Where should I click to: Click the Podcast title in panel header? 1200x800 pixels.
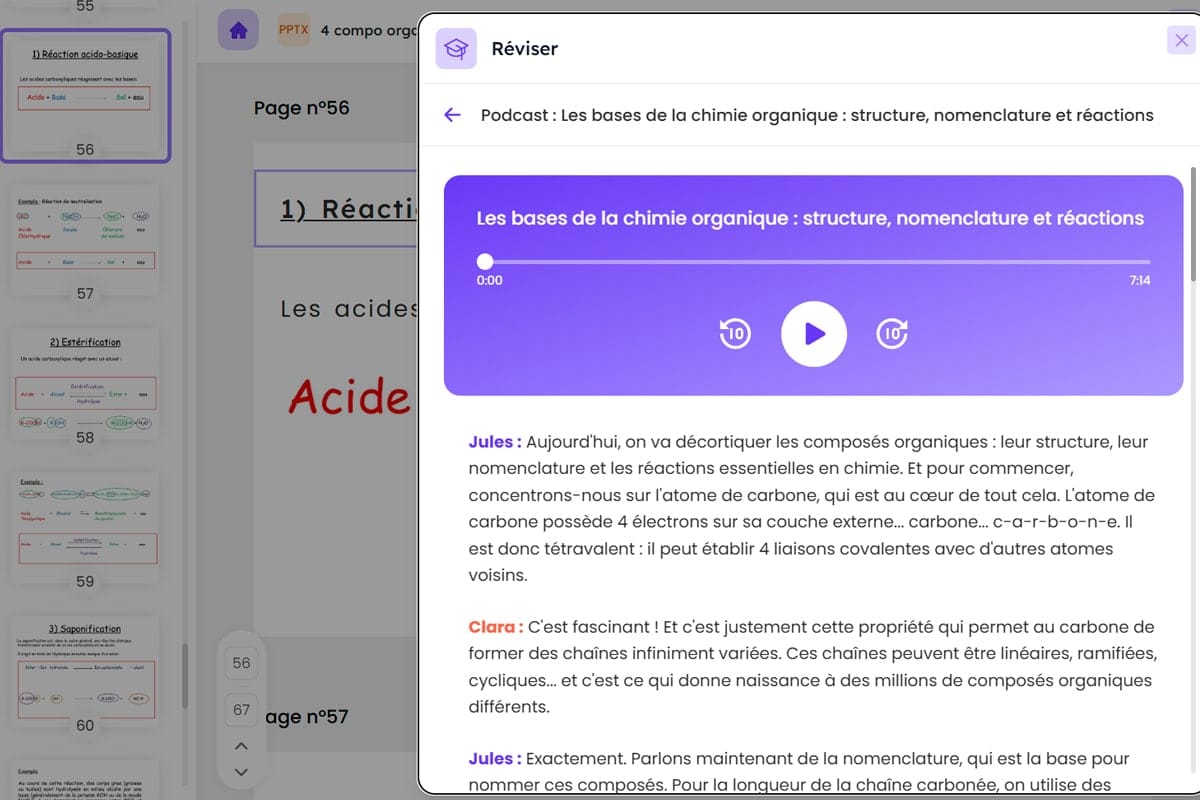[x=817, y=115]
